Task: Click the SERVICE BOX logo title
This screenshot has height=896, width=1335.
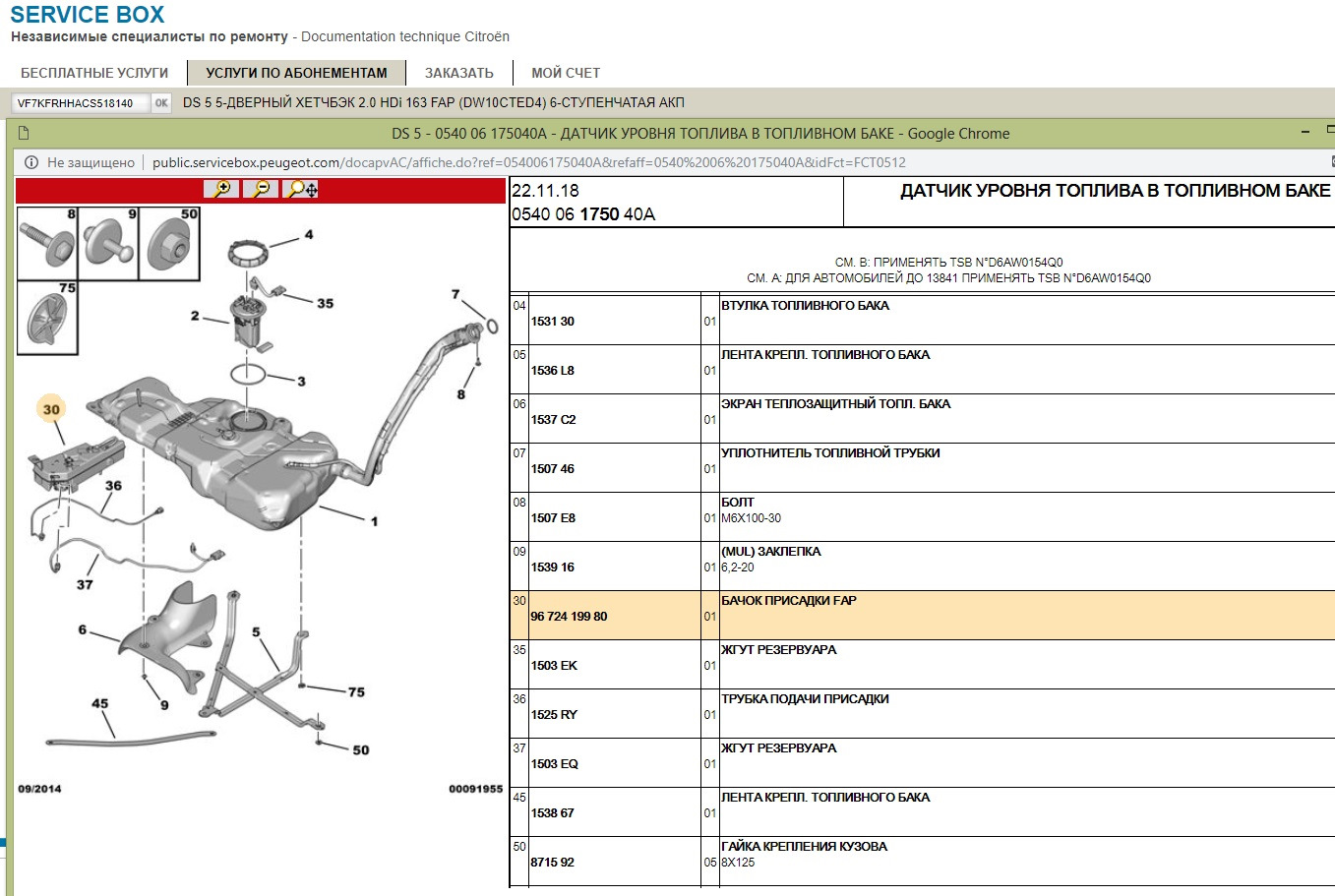Action: tap(88, 15)
